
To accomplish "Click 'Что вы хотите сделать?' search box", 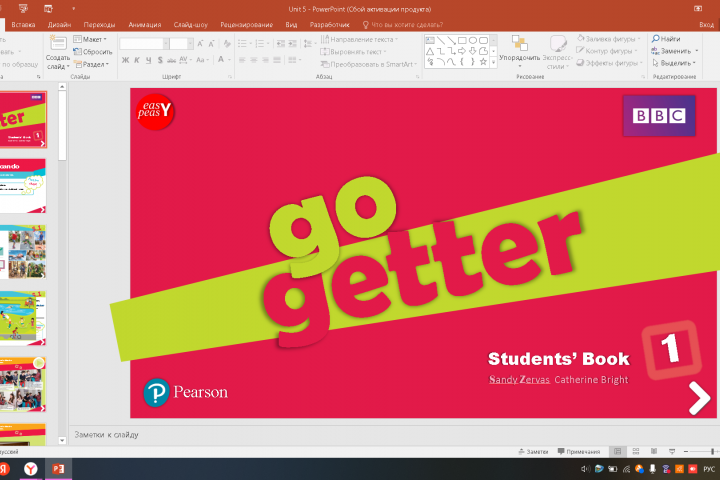I will [403, 25].
